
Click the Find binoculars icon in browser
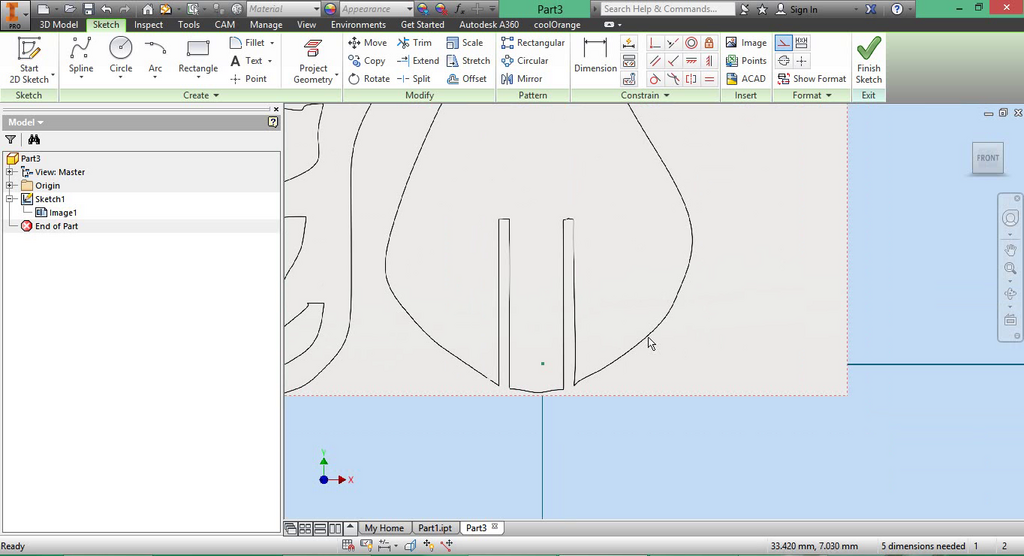coord(34,139)
